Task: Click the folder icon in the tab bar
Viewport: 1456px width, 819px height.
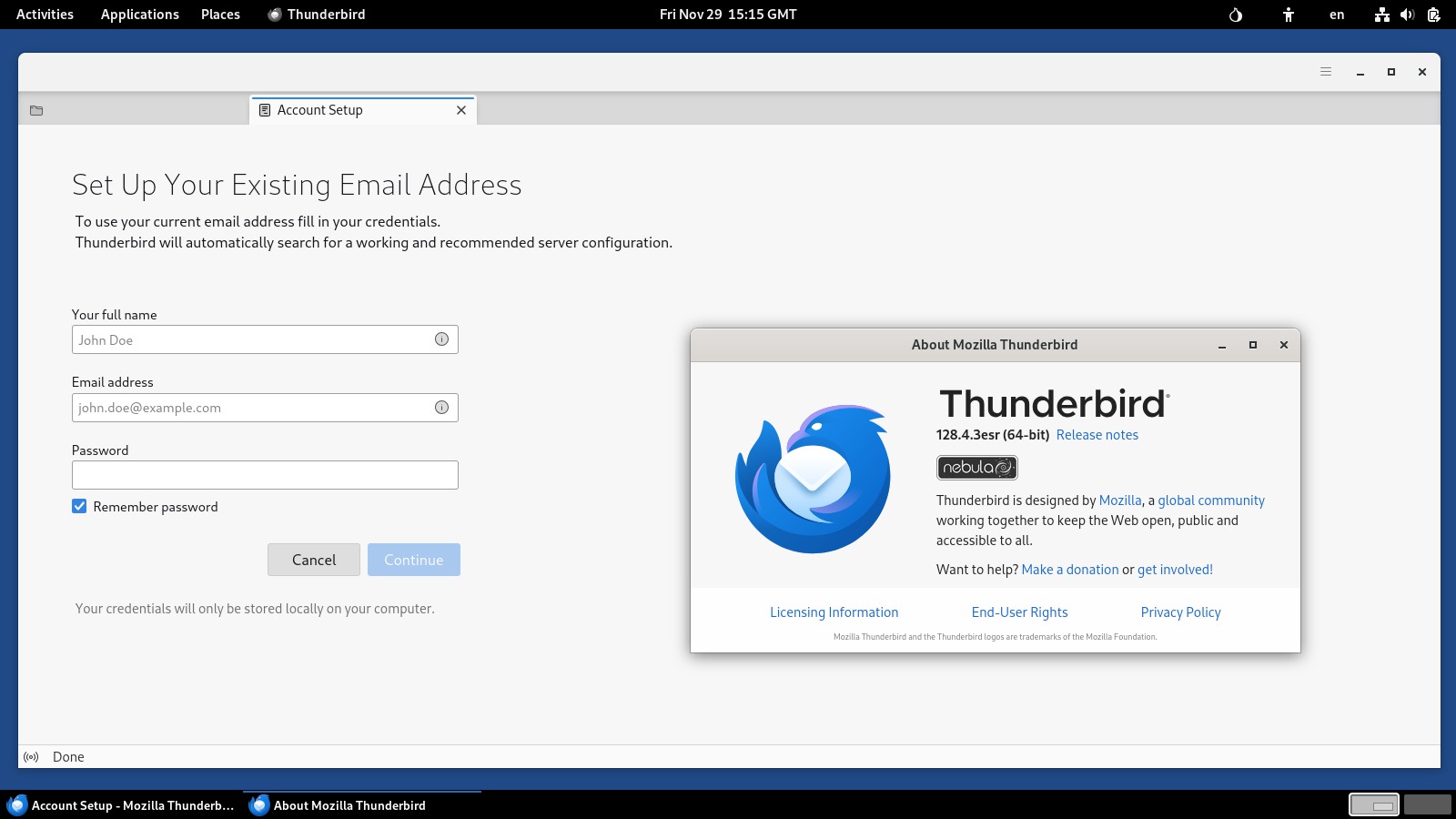Action: coord(36,110)
